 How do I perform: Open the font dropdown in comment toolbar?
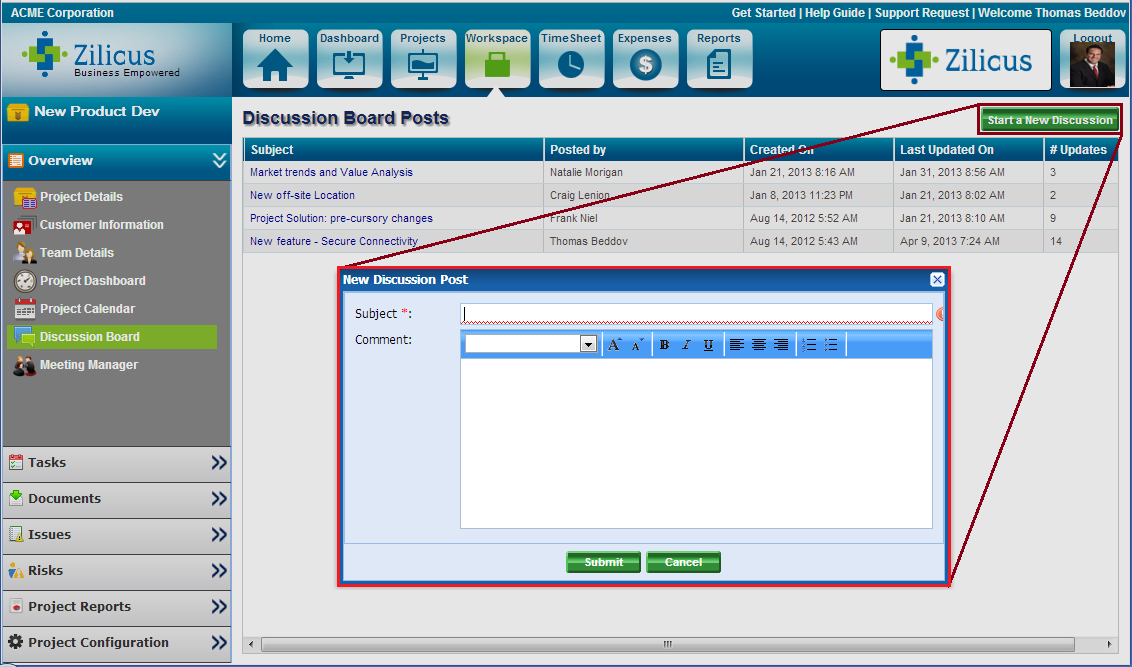coord(588,344)
